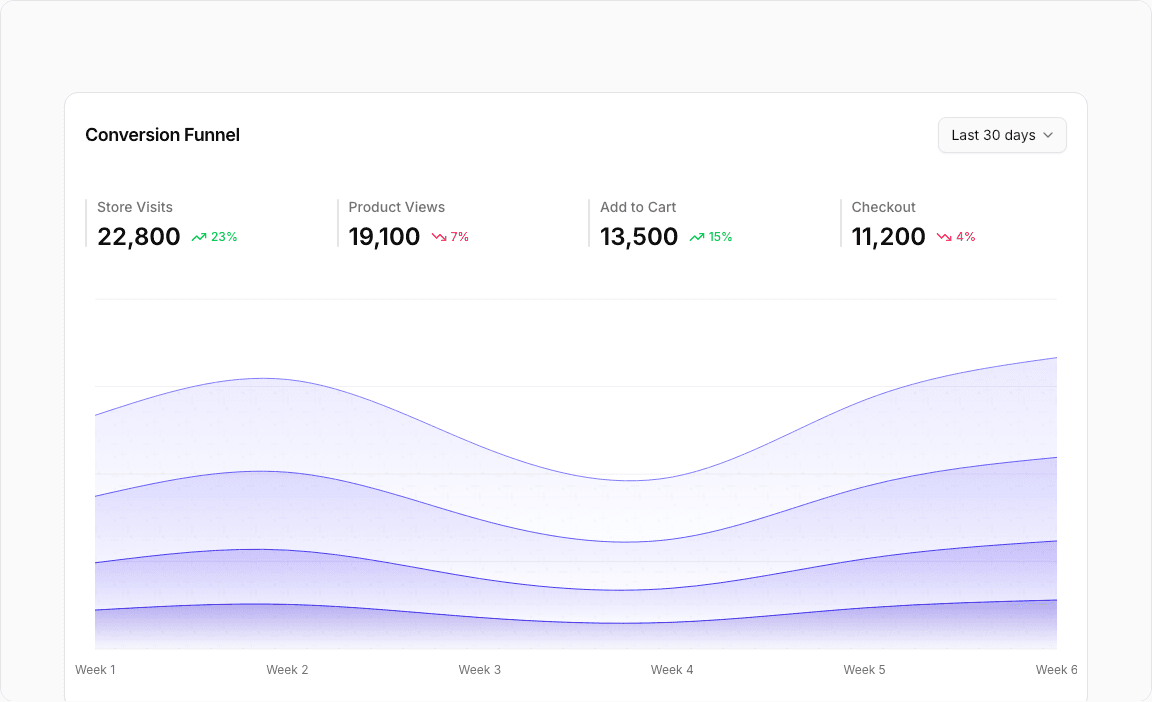Click the 11,200 checkout value
Screen dimensions: 1152x702
pyautogui.click(x=888, y=237)
